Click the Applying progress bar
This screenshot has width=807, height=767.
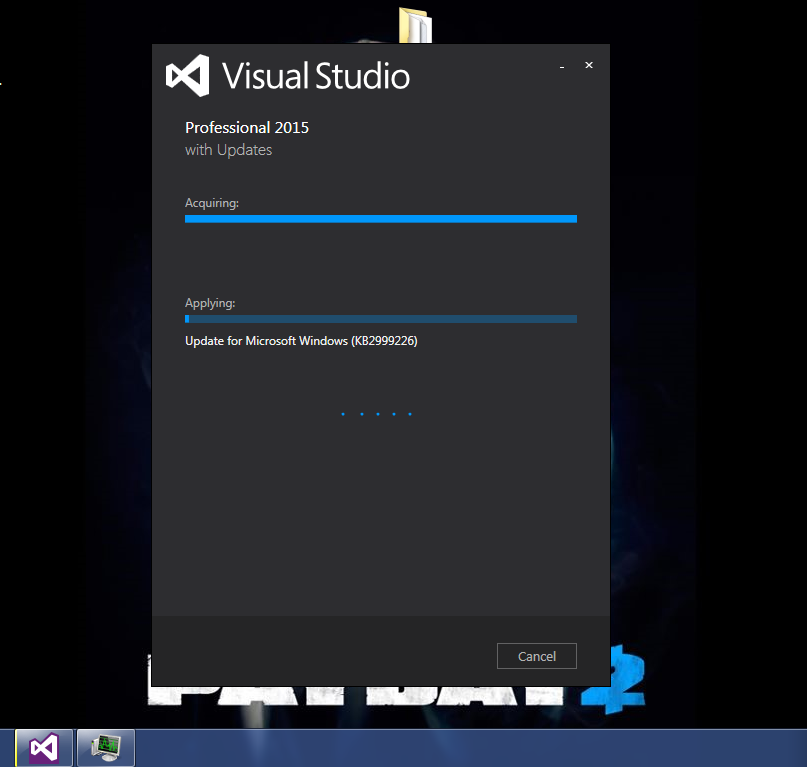point(381,319)
